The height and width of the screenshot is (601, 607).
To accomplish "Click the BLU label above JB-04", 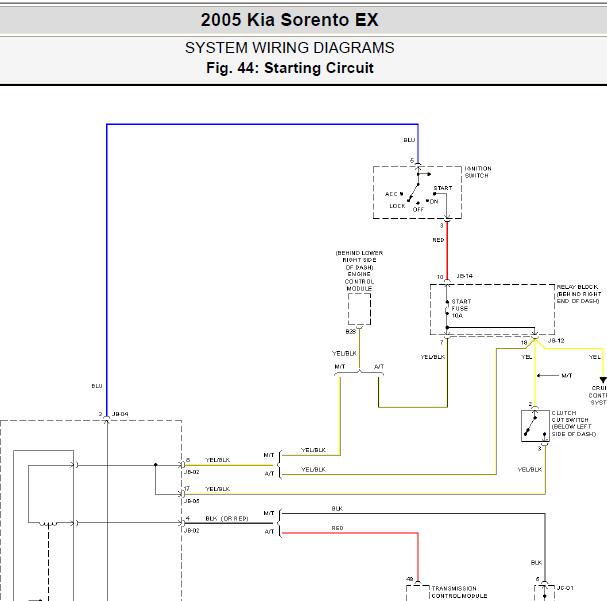I will pyautogui.click(x=97, y=386).
